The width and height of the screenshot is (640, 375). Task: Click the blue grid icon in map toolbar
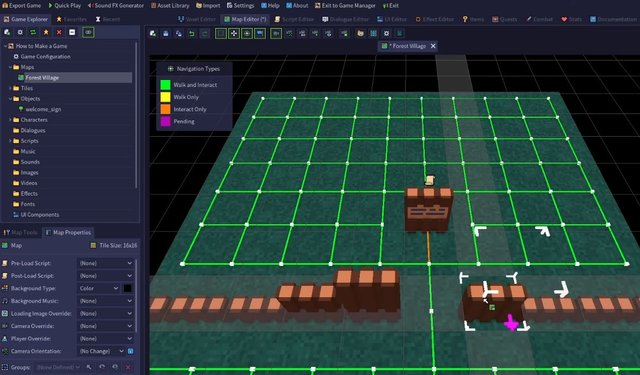click(373, 33)
